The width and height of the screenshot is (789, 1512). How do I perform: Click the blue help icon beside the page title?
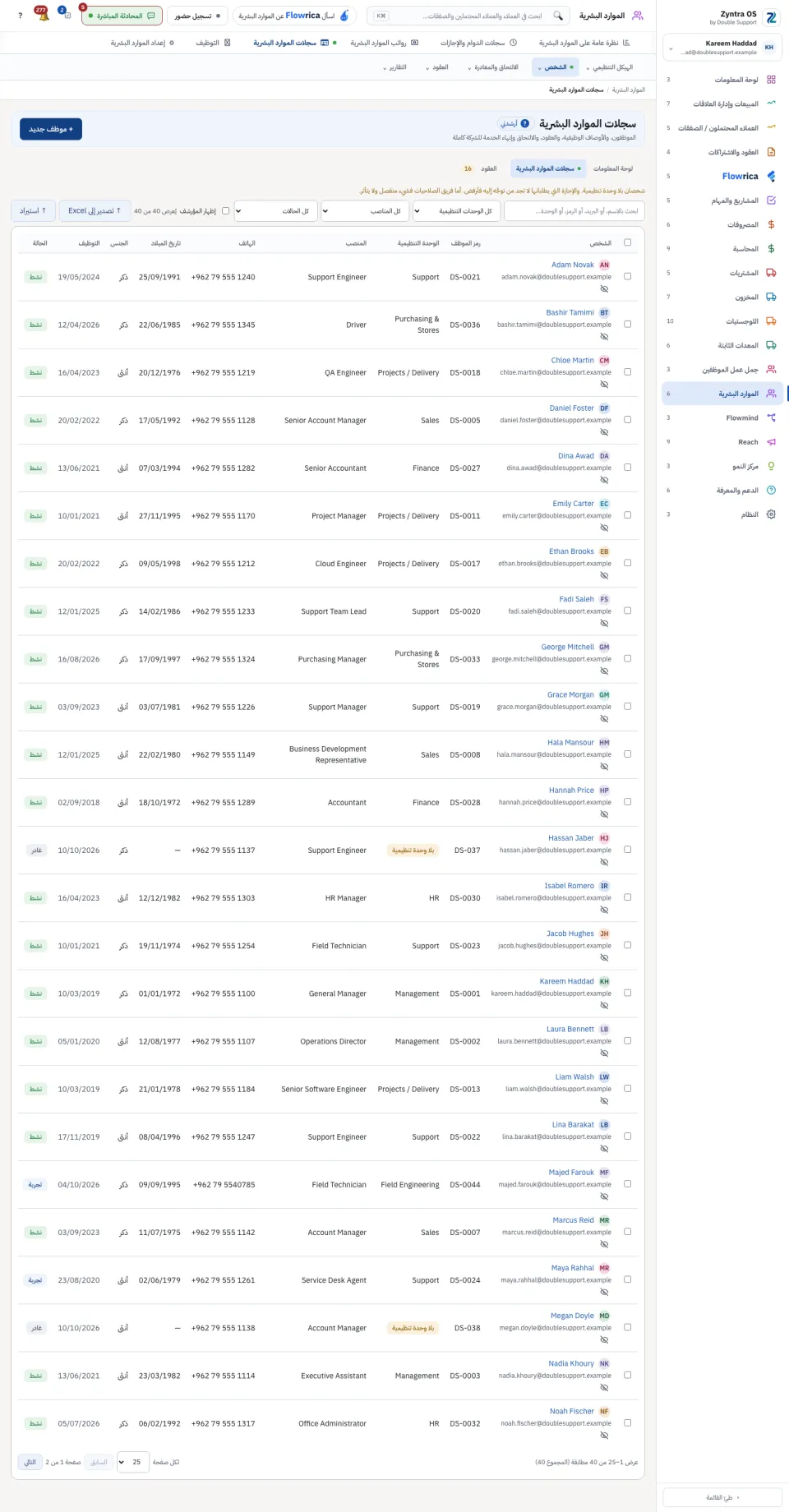click(x=525, y=123)
